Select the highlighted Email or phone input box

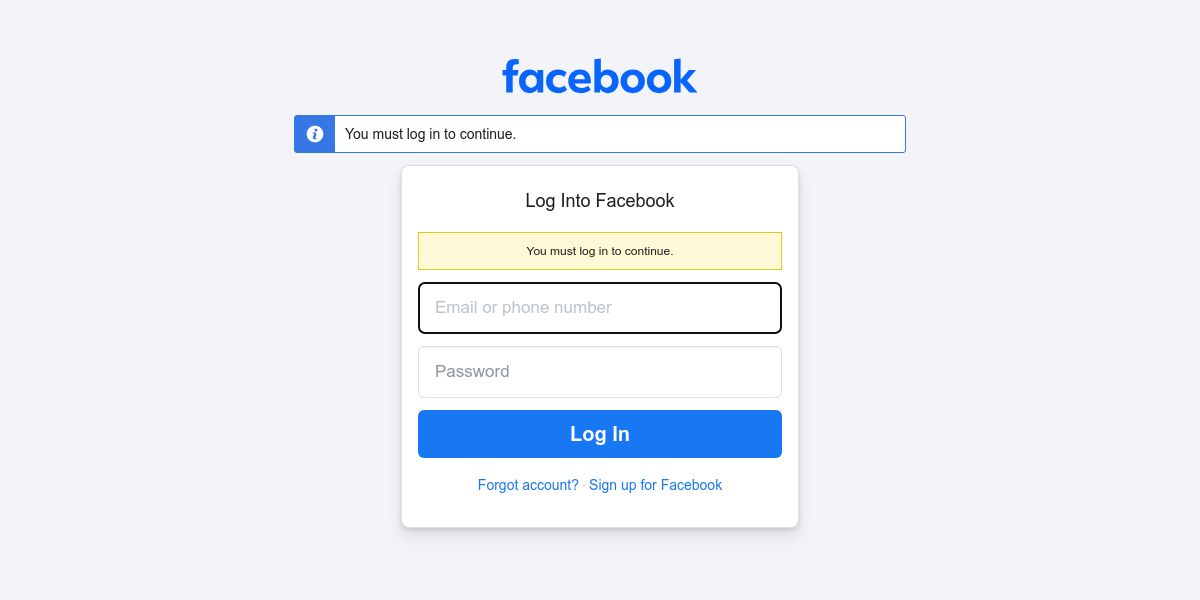[x=600, y=308]
